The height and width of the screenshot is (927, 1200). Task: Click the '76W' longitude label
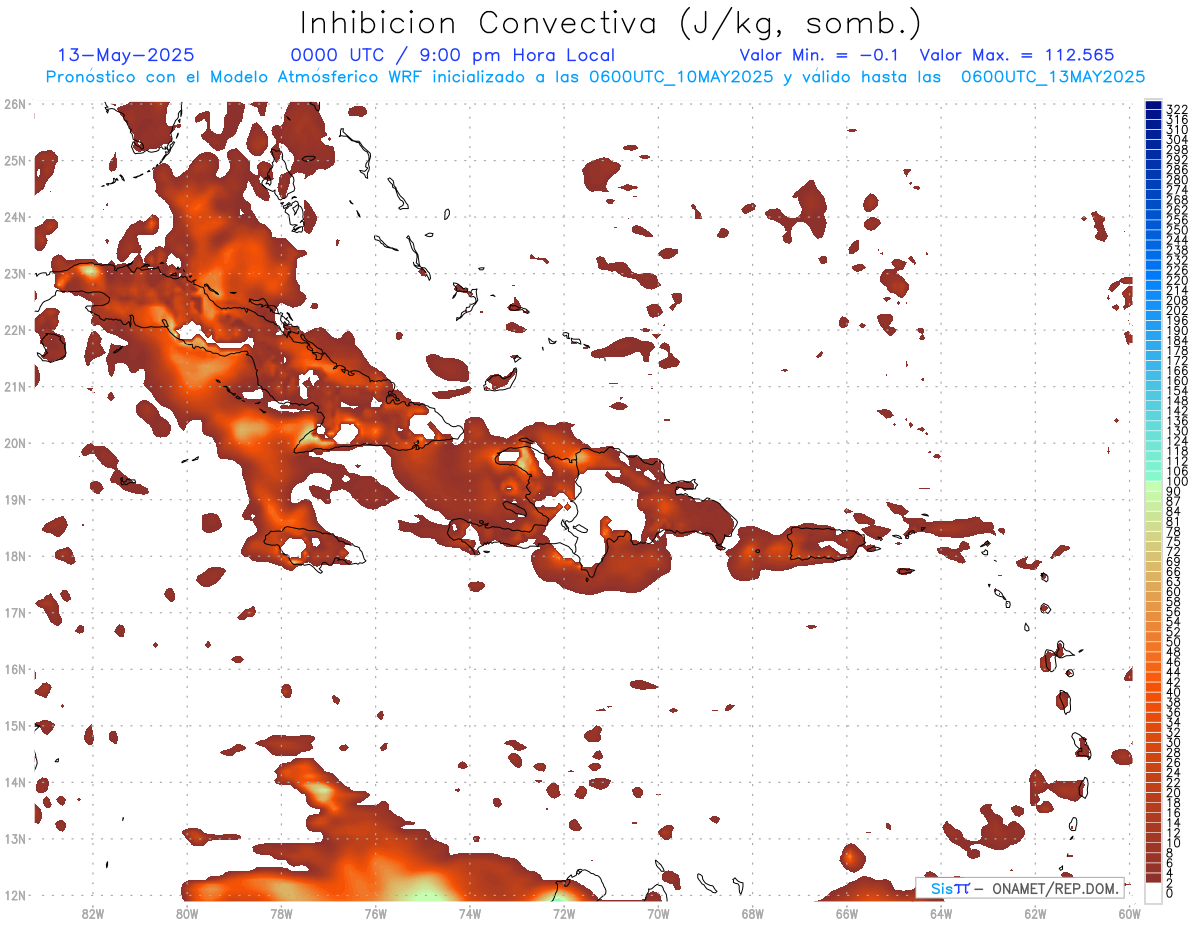pyautogui.click(x=375, y=913)
